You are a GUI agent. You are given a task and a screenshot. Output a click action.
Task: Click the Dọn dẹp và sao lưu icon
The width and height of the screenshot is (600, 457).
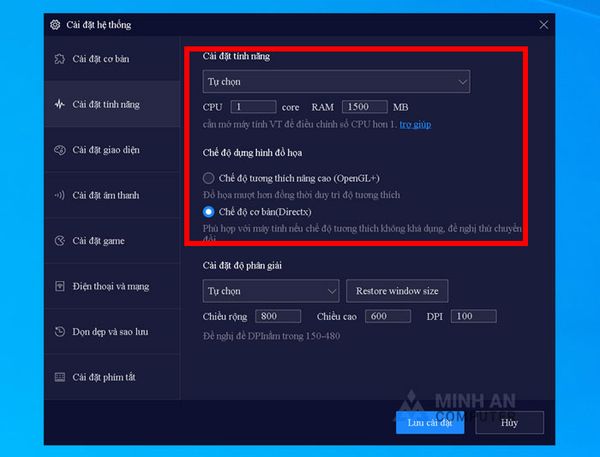(59, 332)
